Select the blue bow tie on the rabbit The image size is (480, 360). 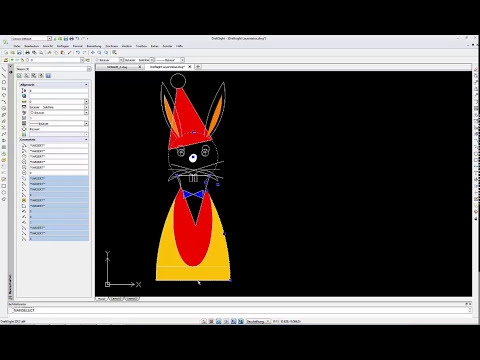(193, 194)
